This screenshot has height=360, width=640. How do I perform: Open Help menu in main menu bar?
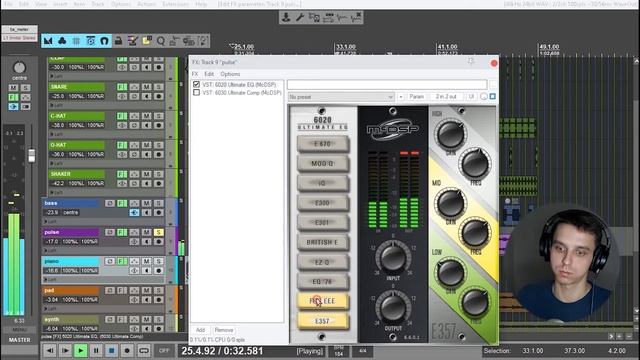pos(201,4)
